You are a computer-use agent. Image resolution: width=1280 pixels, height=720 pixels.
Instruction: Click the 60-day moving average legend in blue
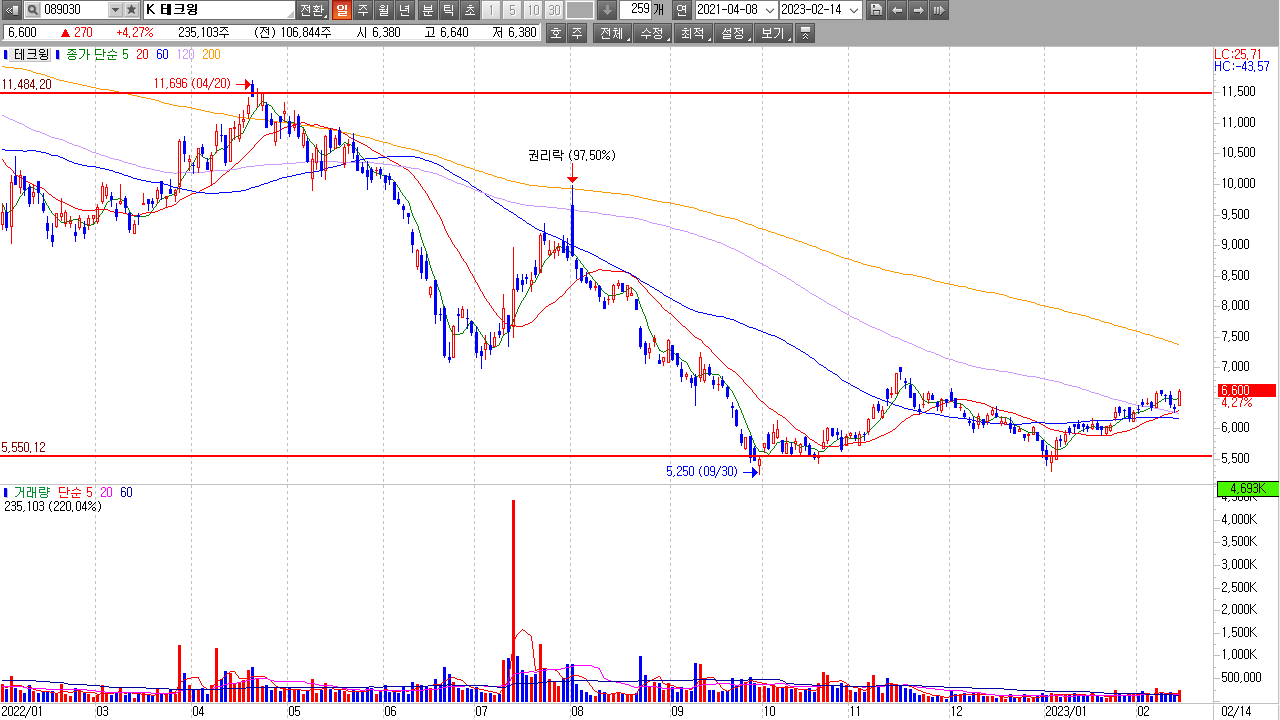[162, 55]
